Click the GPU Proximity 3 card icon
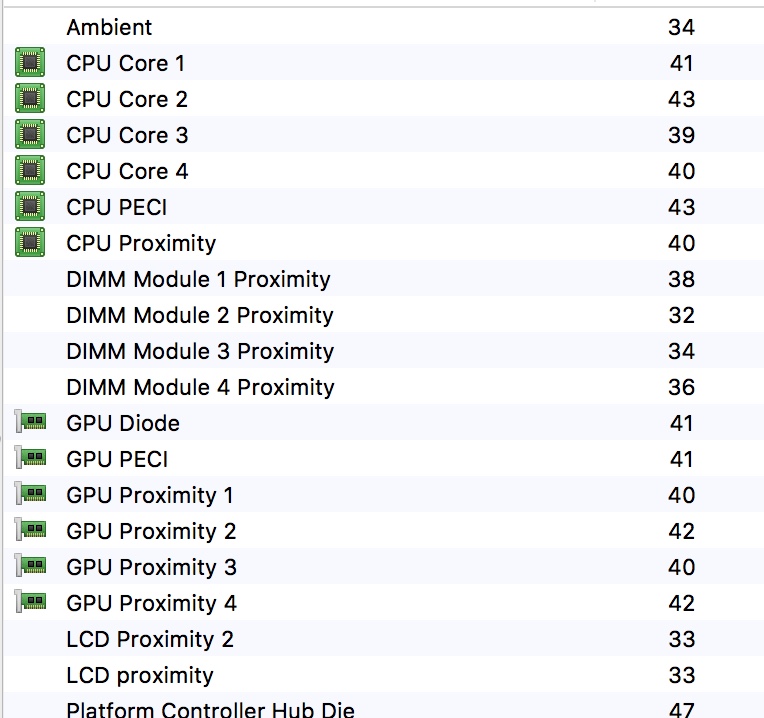The image size is (764, 718). pos(31,566)
